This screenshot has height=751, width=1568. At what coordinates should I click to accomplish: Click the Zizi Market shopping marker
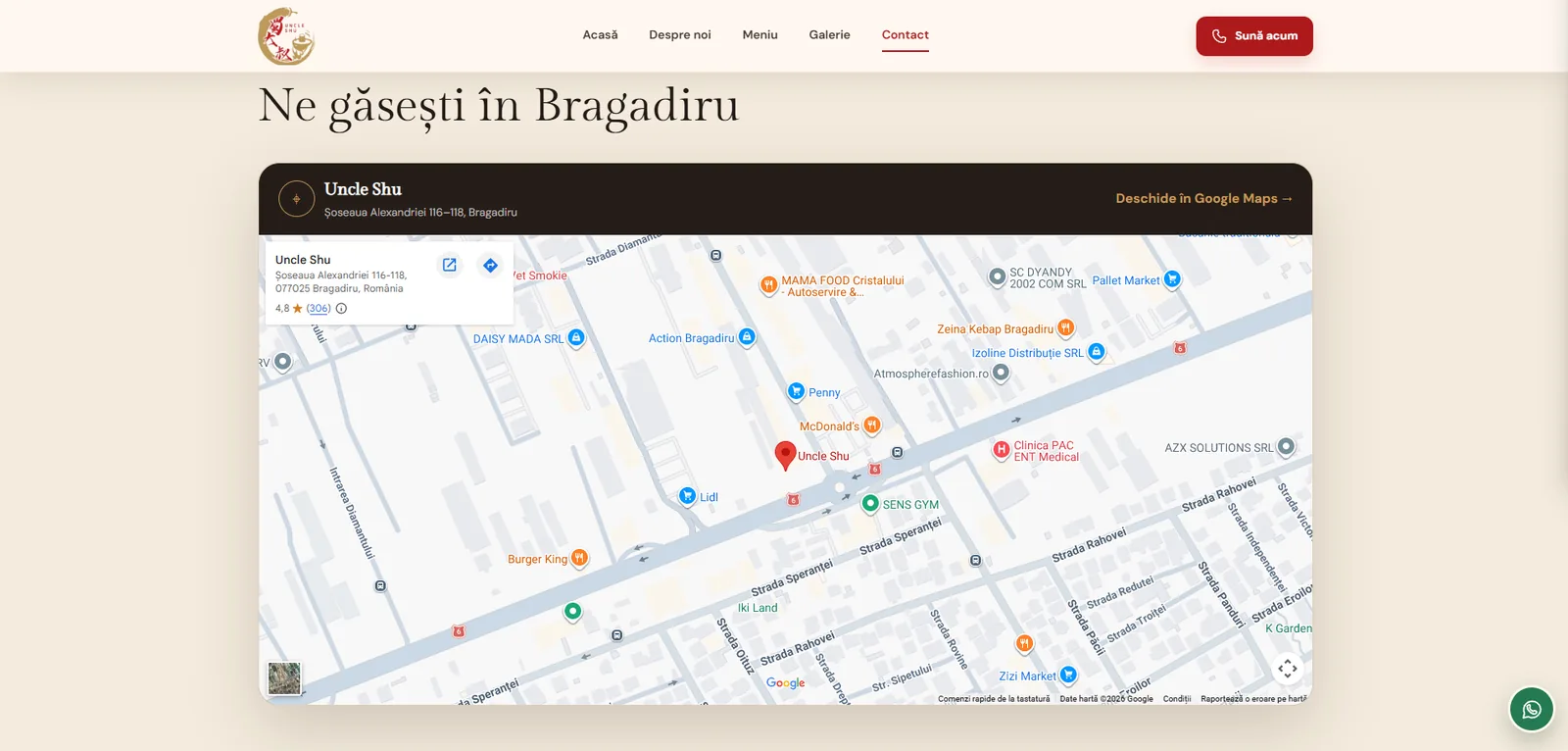(1068, 675)
